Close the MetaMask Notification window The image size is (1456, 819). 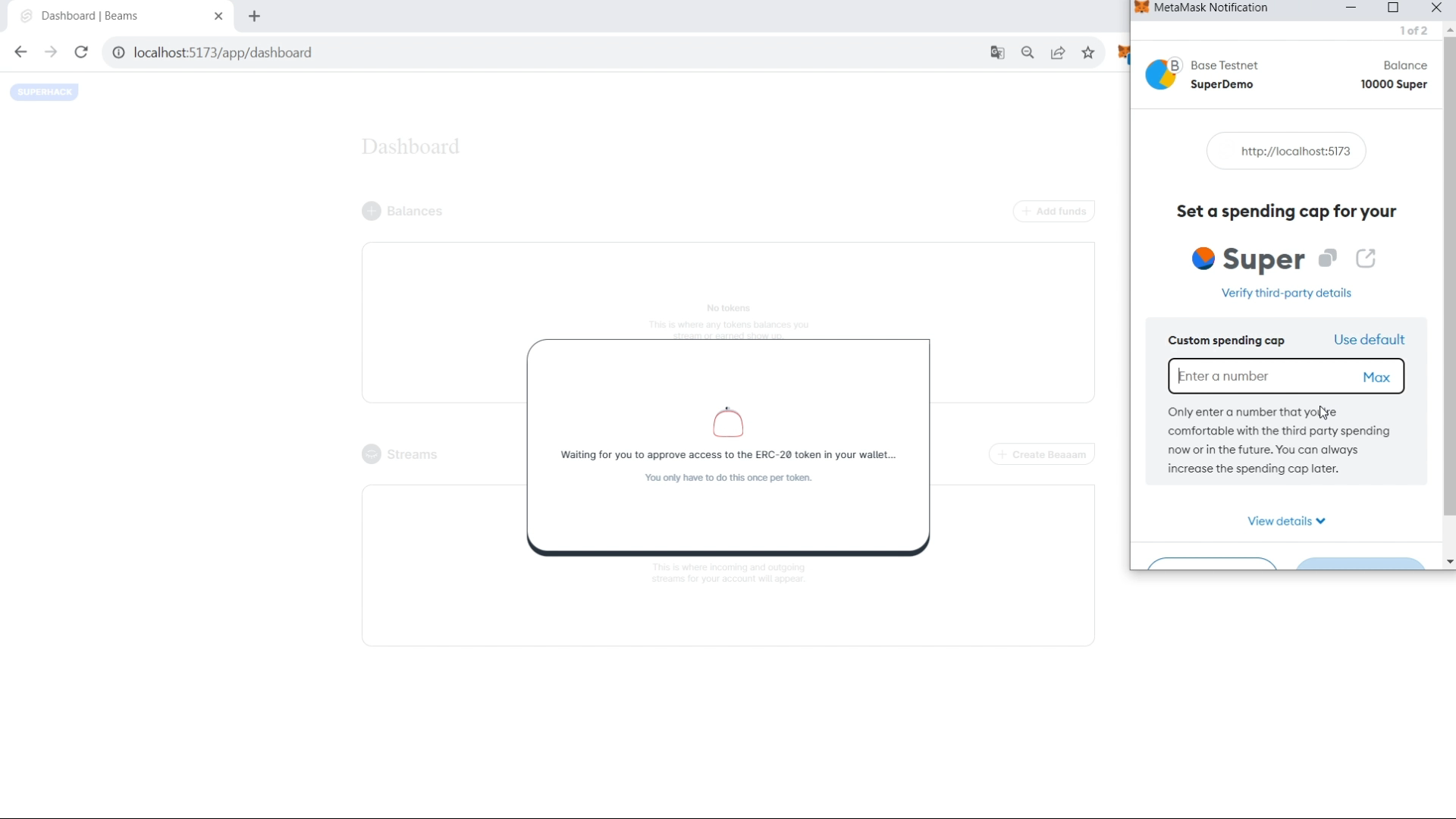[1436, 8]
